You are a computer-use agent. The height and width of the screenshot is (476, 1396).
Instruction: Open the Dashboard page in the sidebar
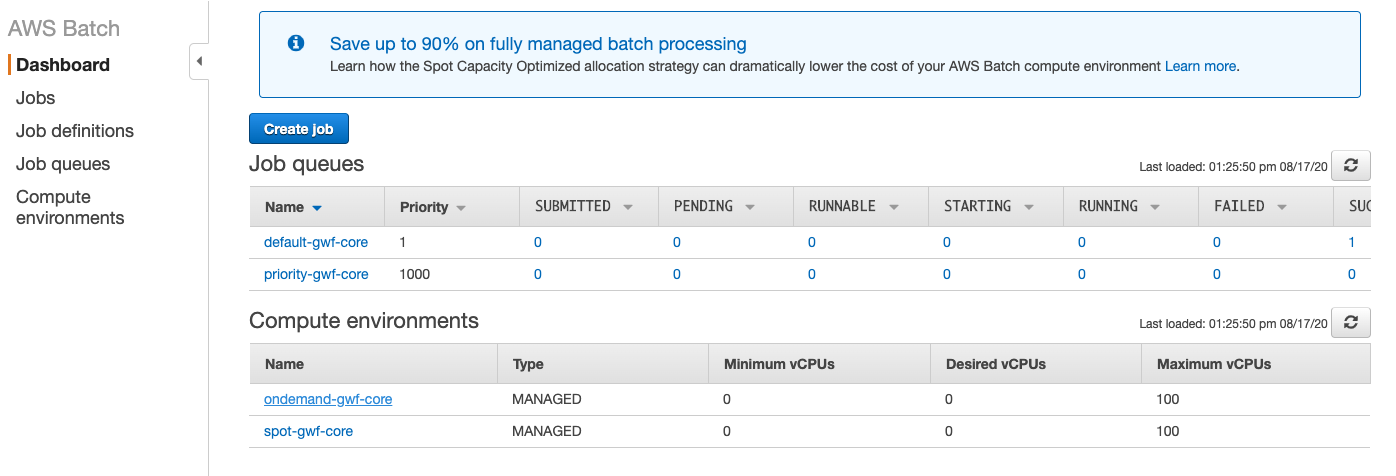coord(63,65)
